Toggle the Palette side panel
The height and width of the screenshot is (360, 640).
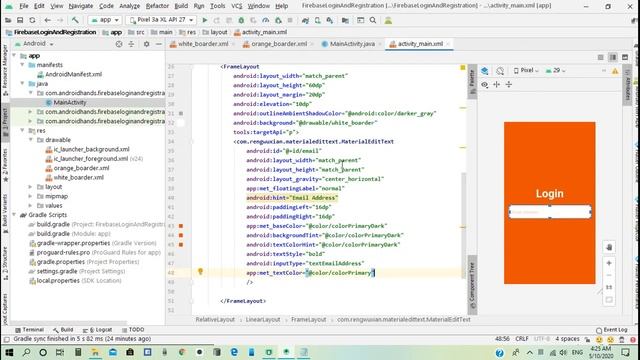472,82
